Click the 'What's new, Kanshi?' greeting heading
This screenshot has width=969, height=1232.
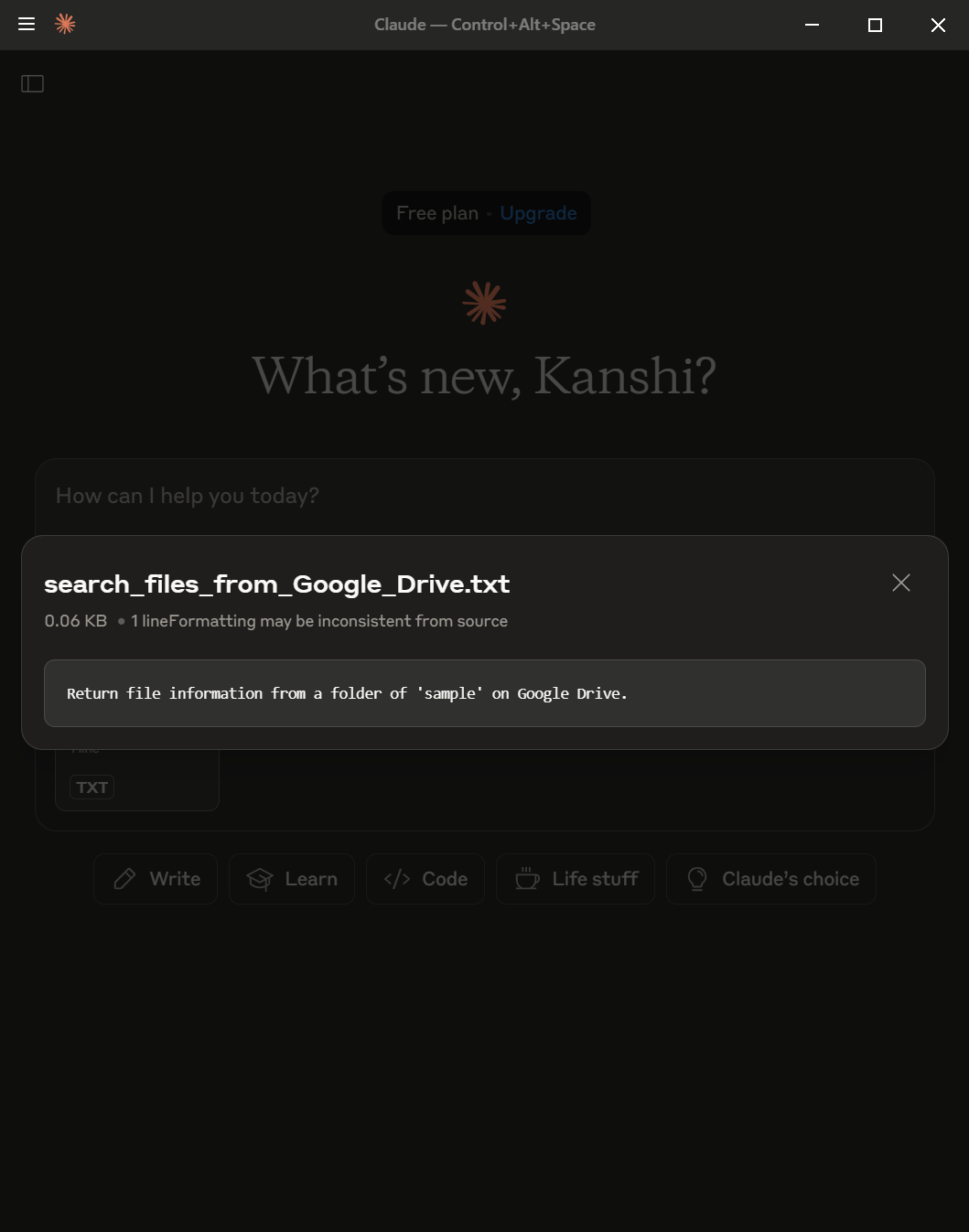(x=484, y=376)
